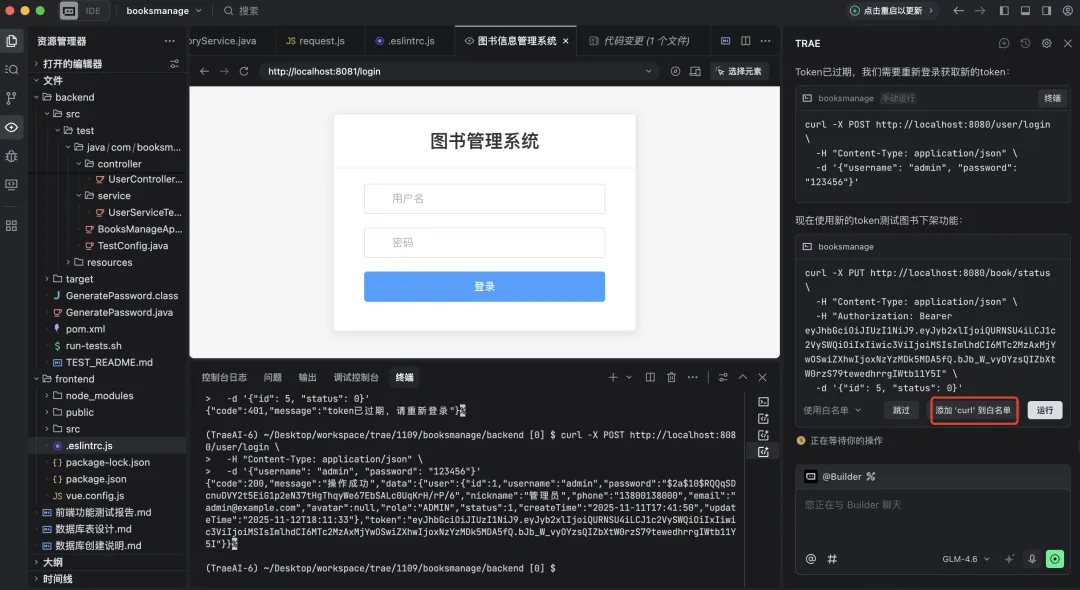Screen dimensions: 1080x590
Task: Close the terminal panel
Action: coord(762,377)
